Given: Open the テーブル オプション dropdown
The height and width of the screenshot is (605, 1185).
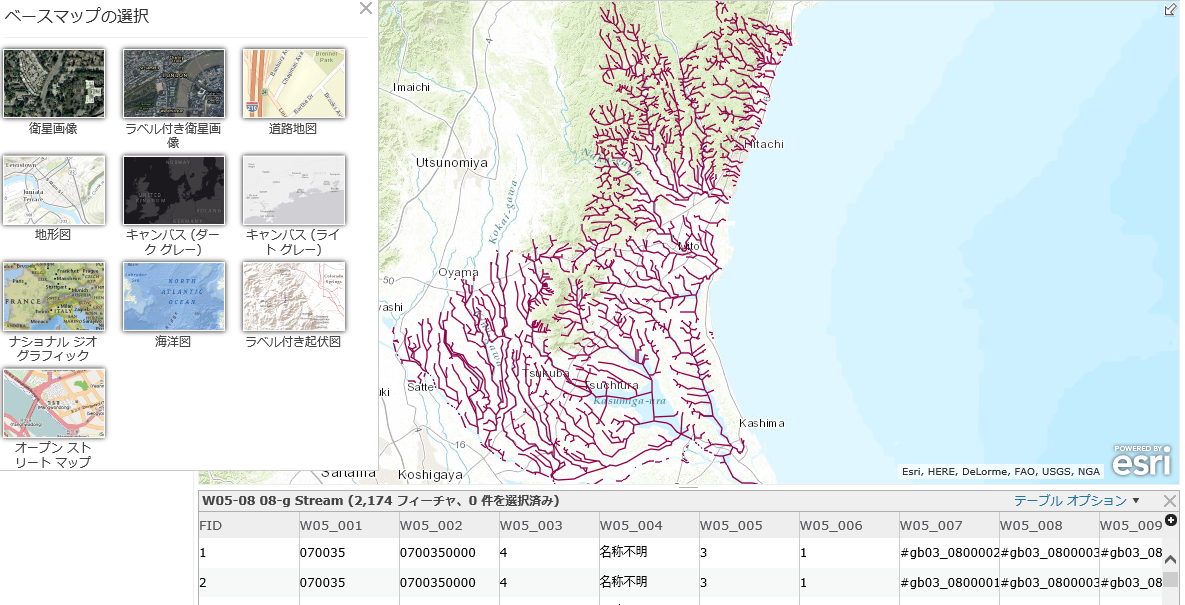Looking at the screenshot, I should click(x=1077, y=500).
